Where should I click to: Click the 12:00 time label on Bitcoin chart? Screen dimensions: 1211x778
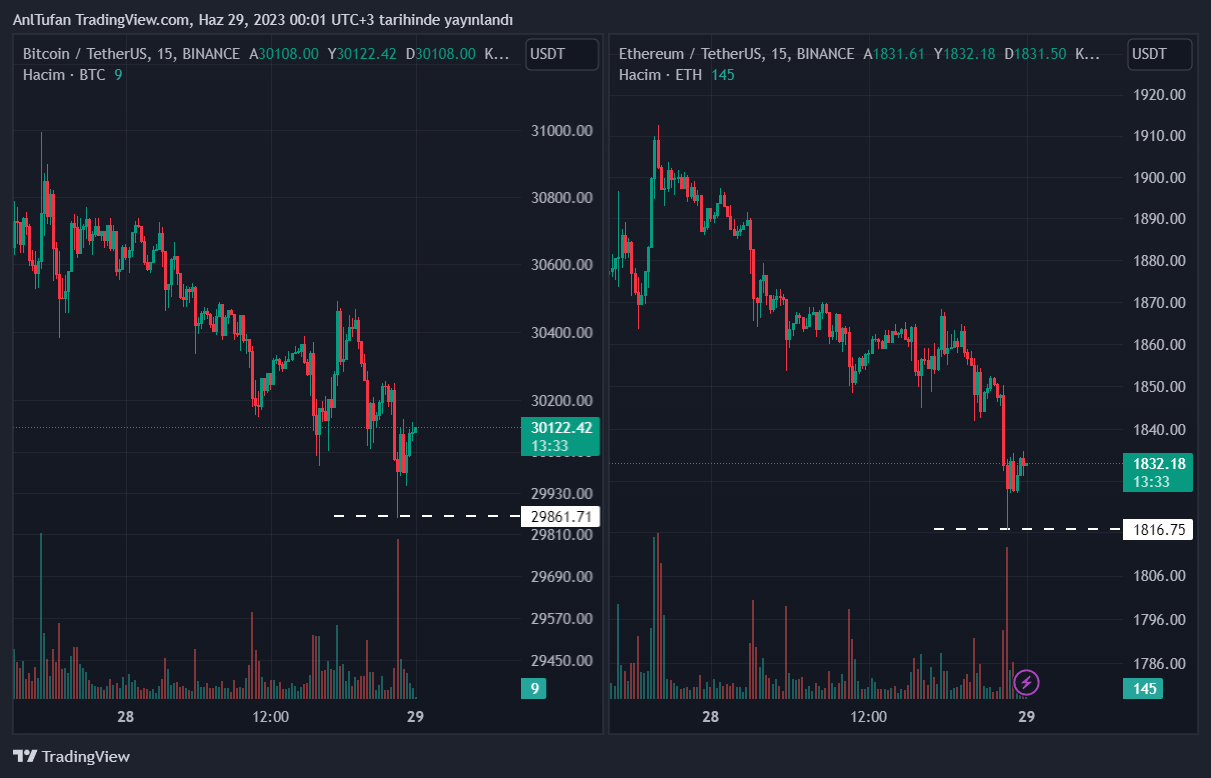point(270,716)
